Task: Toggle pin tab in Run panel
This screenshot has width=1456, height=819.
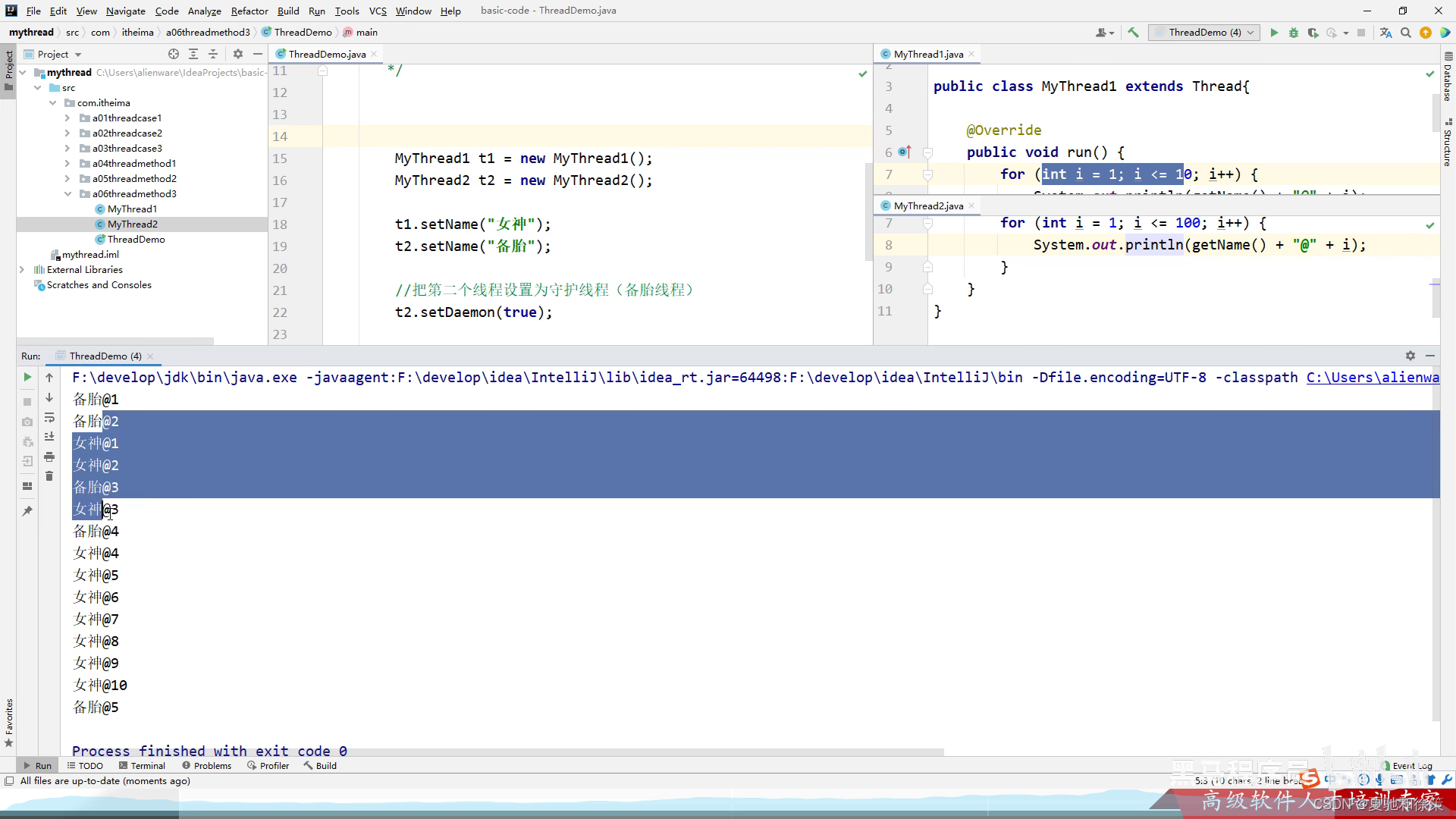Action: click(x=27, y=511)
